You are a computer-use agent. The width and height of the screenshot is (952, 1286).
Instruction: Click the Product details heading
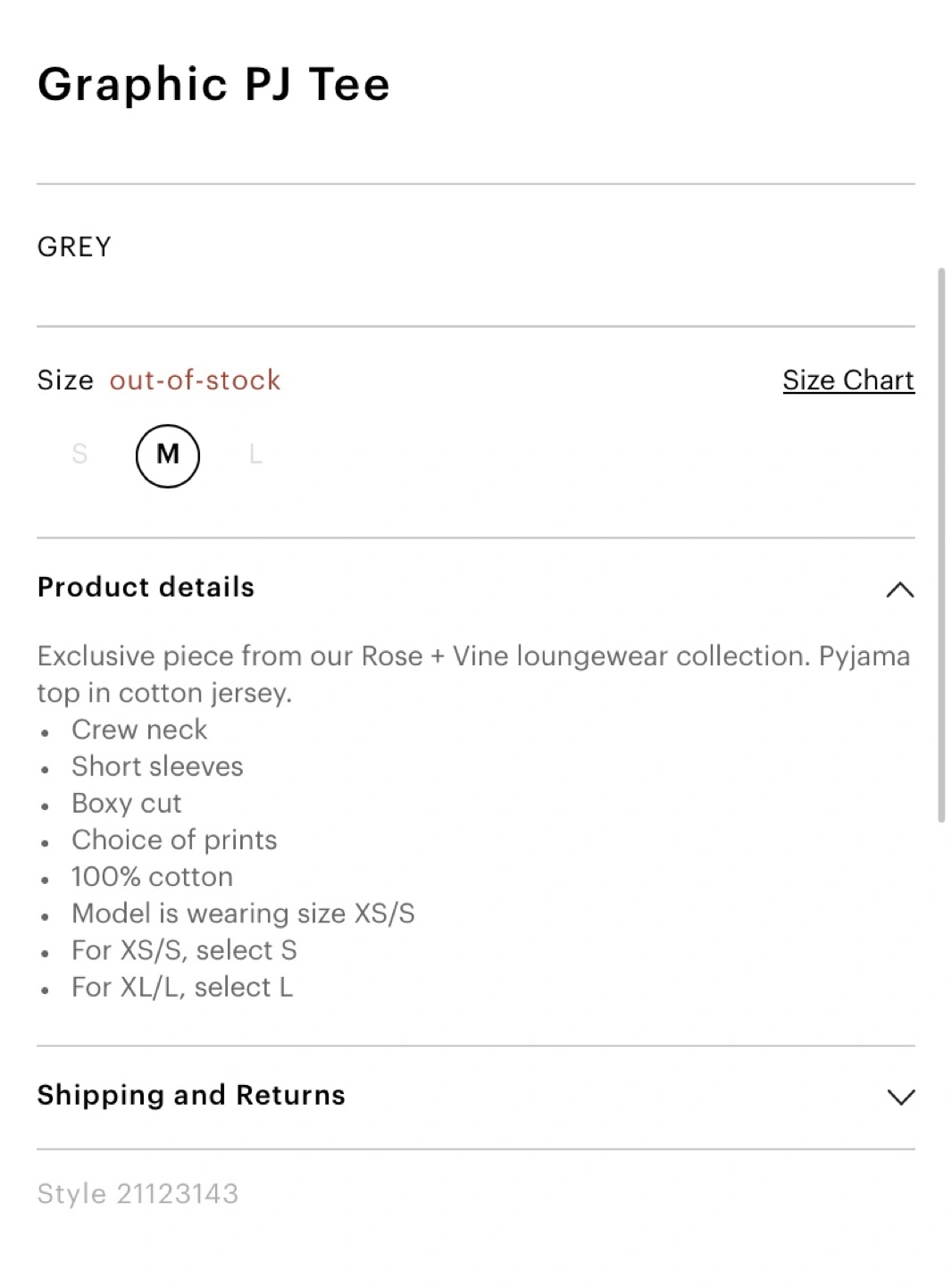(x=146, y=588)
